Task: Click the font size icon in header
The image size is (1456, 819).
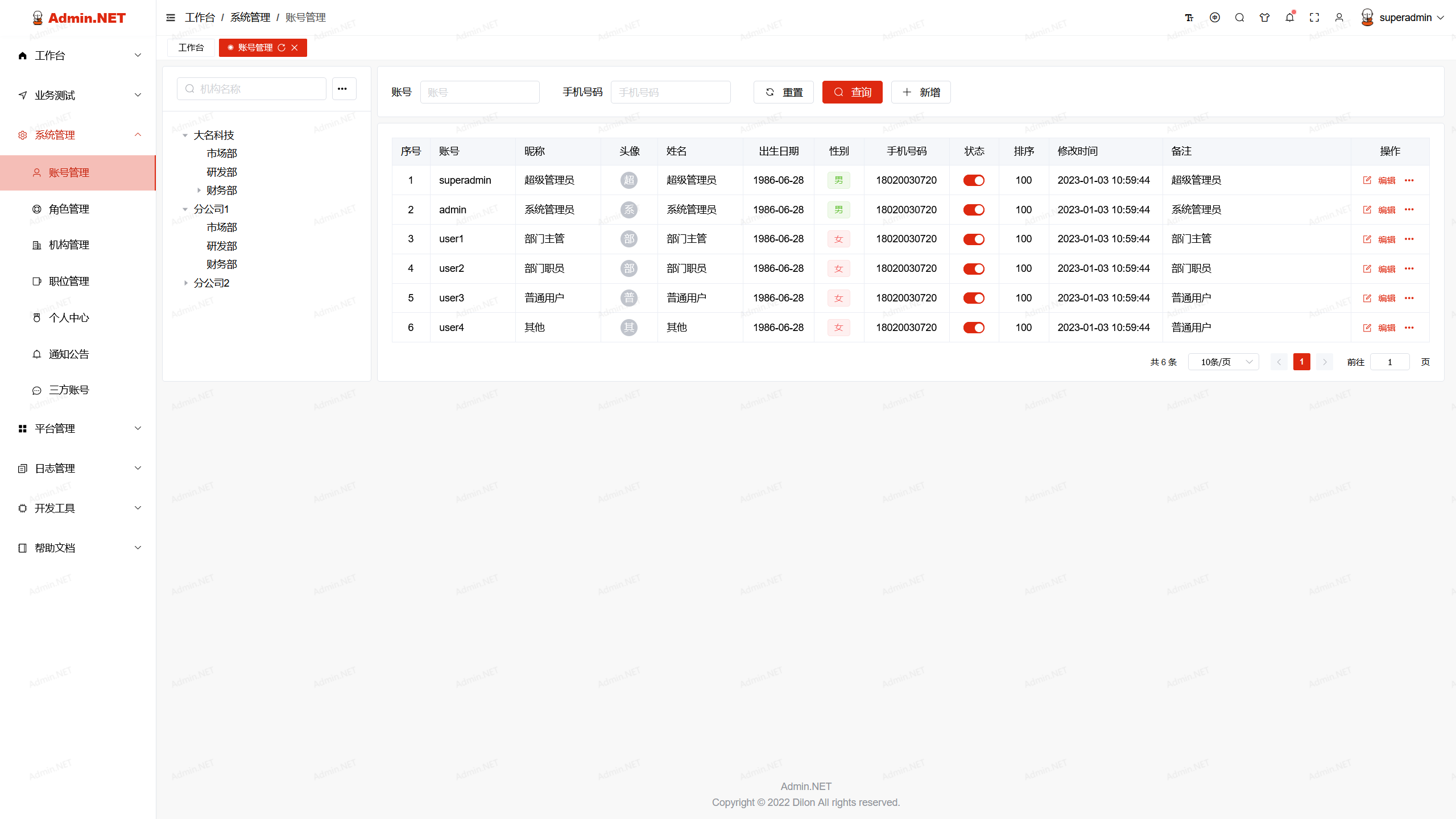Action: point(1189,18)
